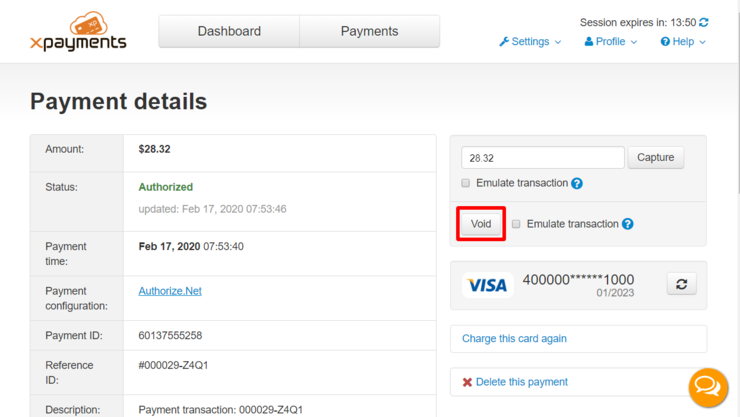Open help tooltip for Capture emulate transaction
Viewport: 740px width, 417px height.
click(x=577, y=183)
